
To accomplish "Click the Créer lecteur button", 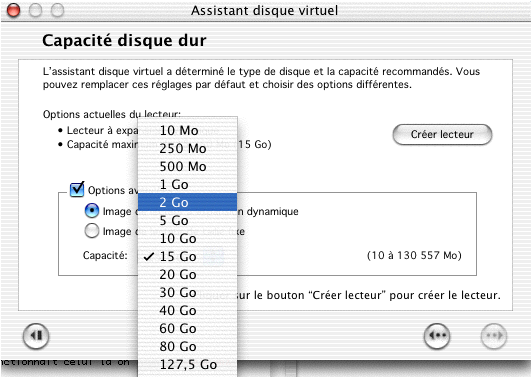I will [x=442, y=134].
